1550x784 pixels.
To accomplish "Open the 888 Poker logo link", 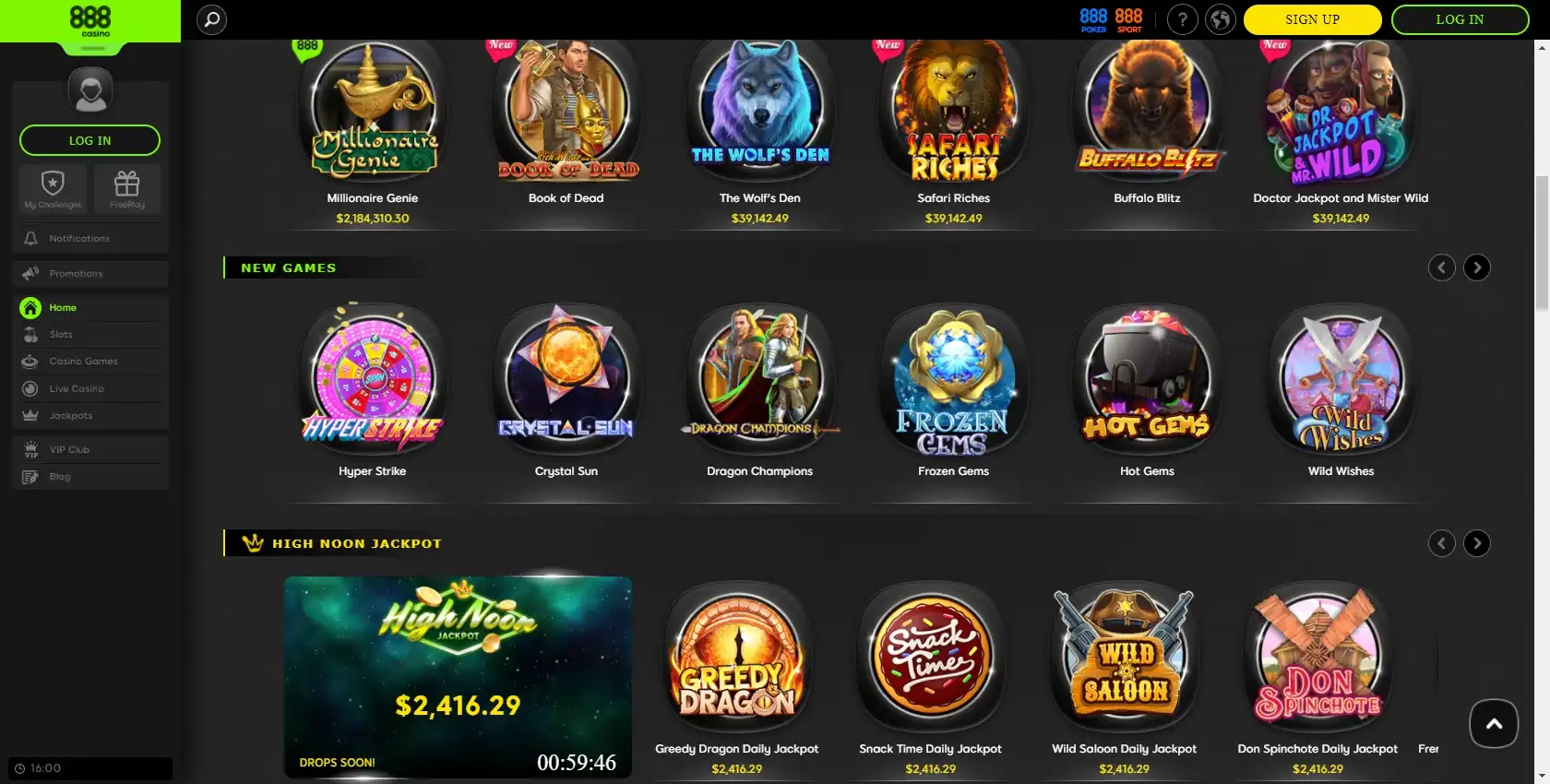I will pos(1093,19).
